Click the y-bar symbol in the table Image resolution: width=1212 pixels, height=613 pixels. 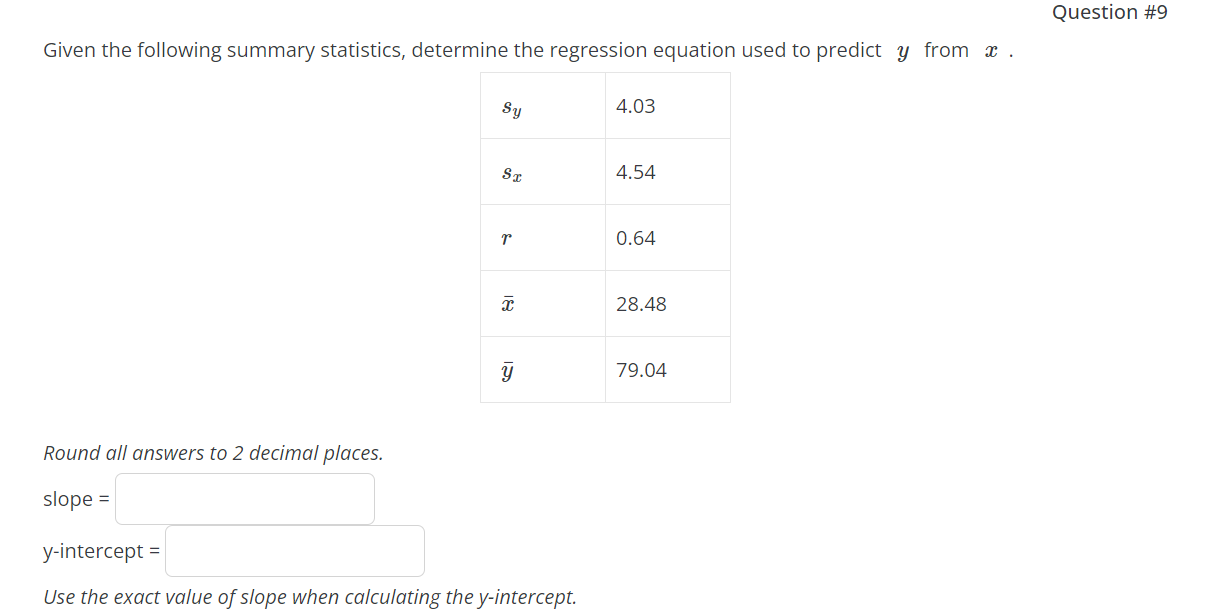[507, 369]
